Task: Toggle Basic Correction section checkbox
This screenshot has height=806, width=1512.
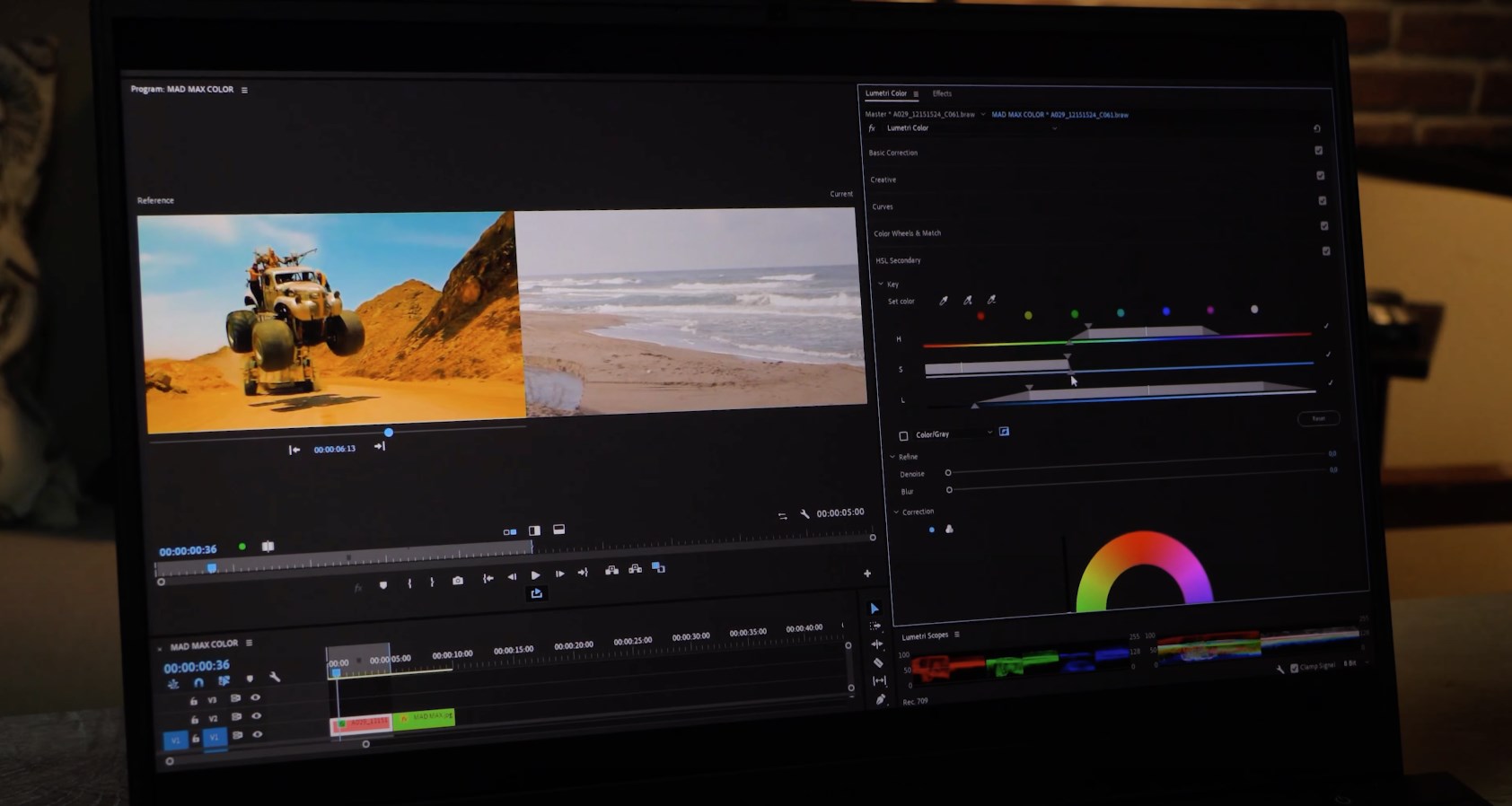Action: click(1319, 151)
